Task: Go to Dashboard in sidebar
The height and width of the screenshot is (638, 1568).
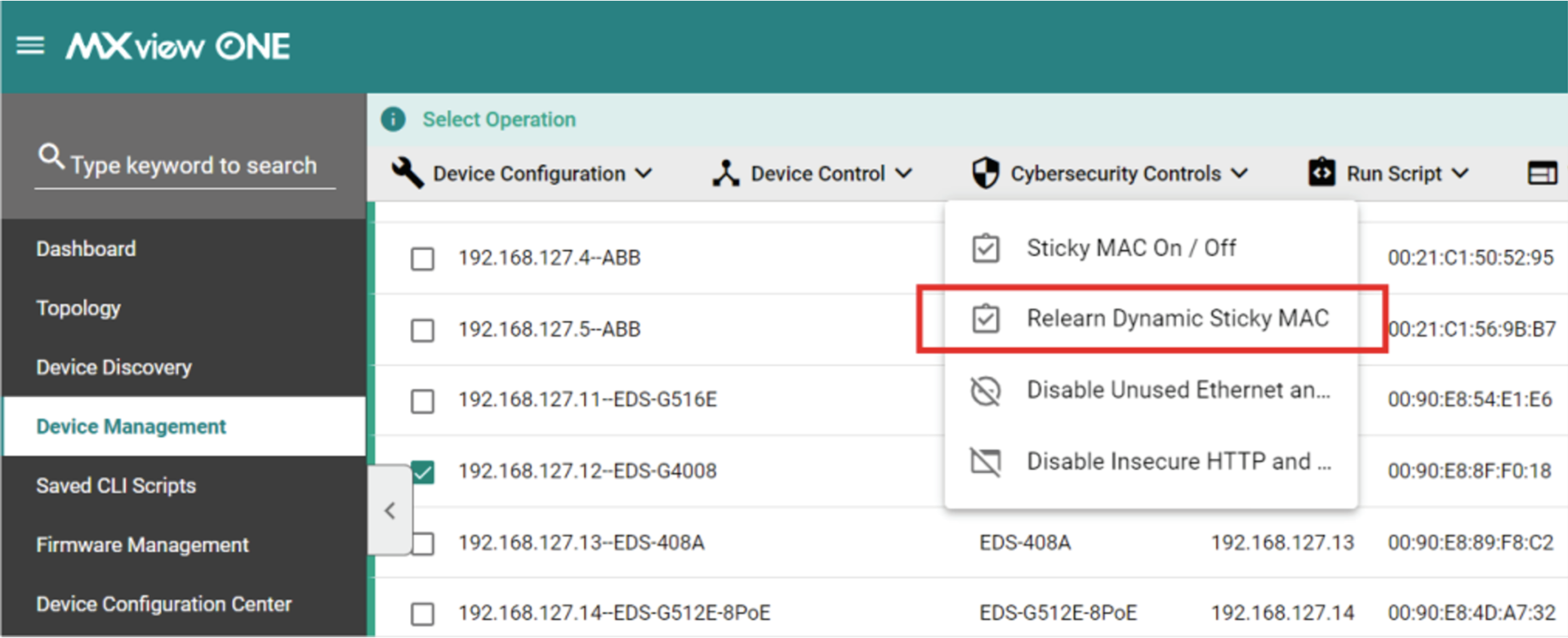Action: 184,248
